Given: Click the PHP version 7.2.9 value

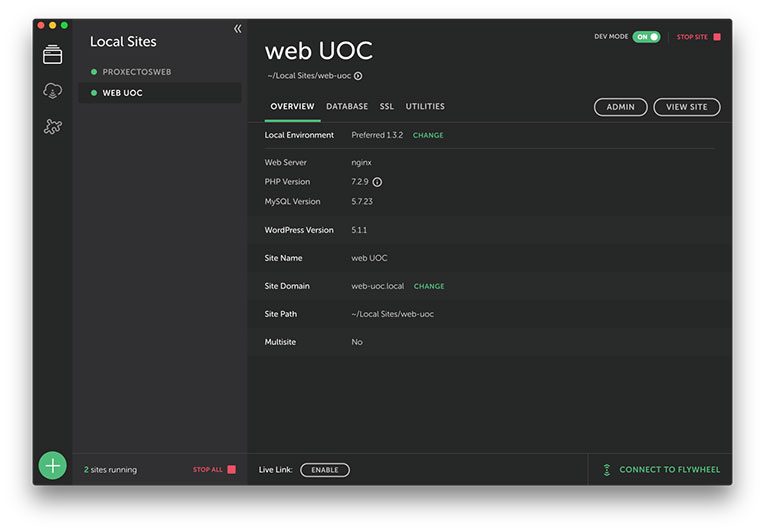Looking at the screenshot, I should [360, 182].
